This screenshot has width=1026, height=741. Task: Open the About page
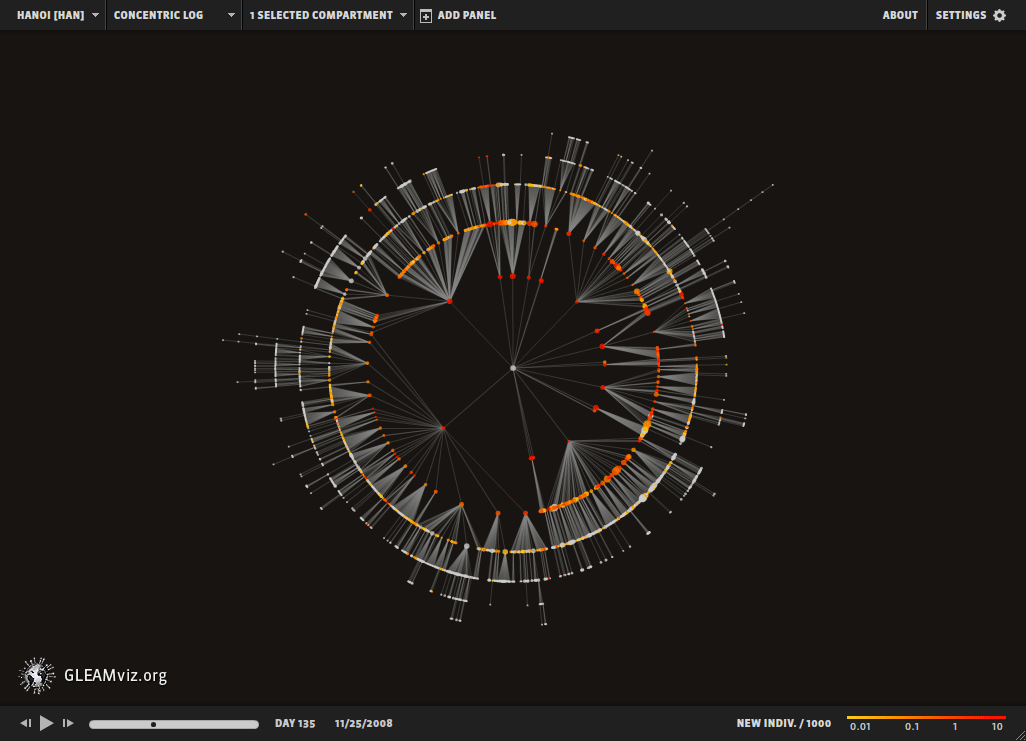click(900, 15)
